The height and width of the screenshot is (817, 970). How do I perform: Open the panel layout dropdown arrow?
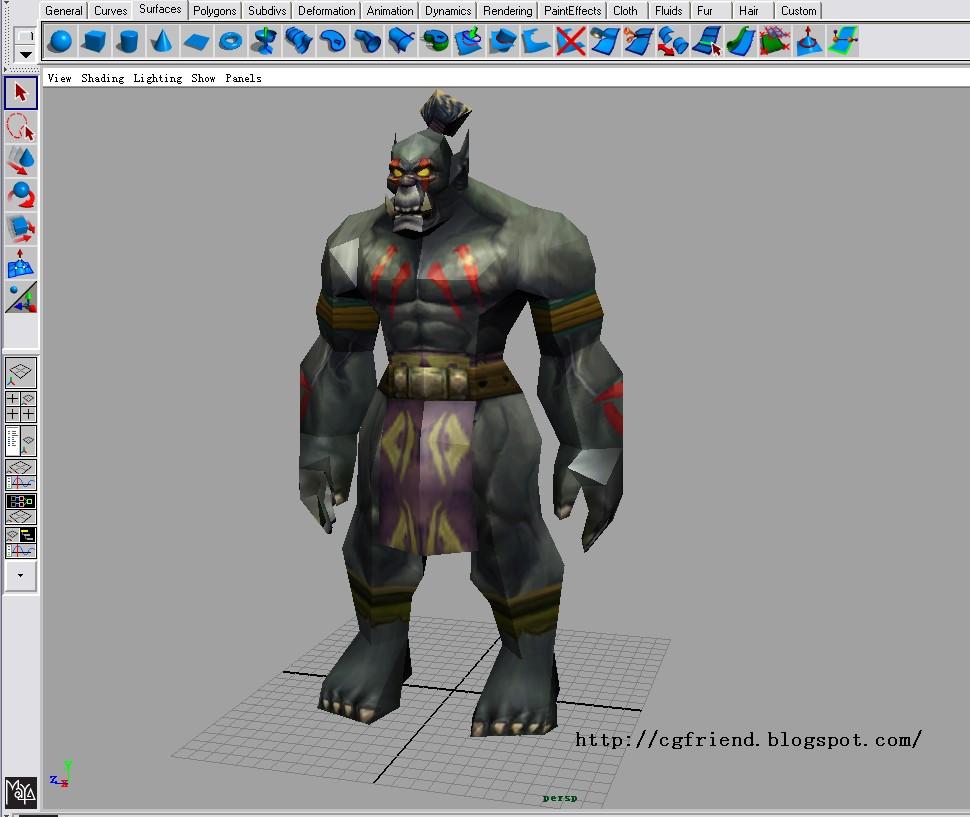21,576
